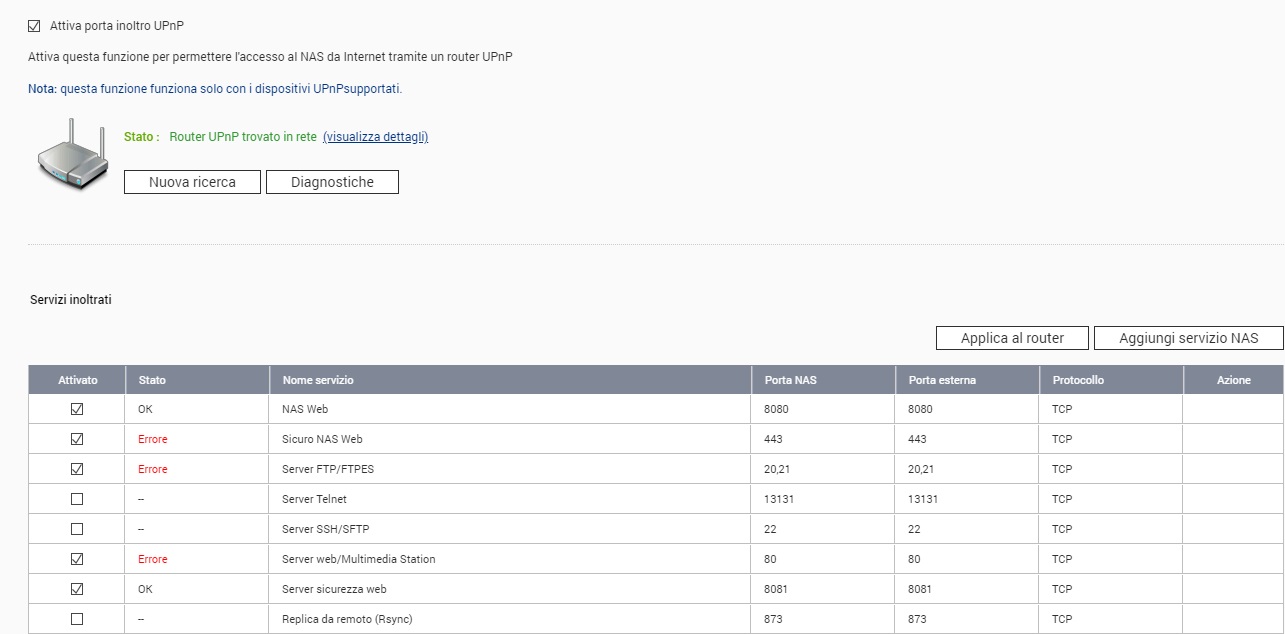Image resolution: width=1285 pixels, height=634 pixels.
Task: Enable the Replica da remoto (Rsync) checkbox
Action: pyautogui.click(x=77, y=619)
